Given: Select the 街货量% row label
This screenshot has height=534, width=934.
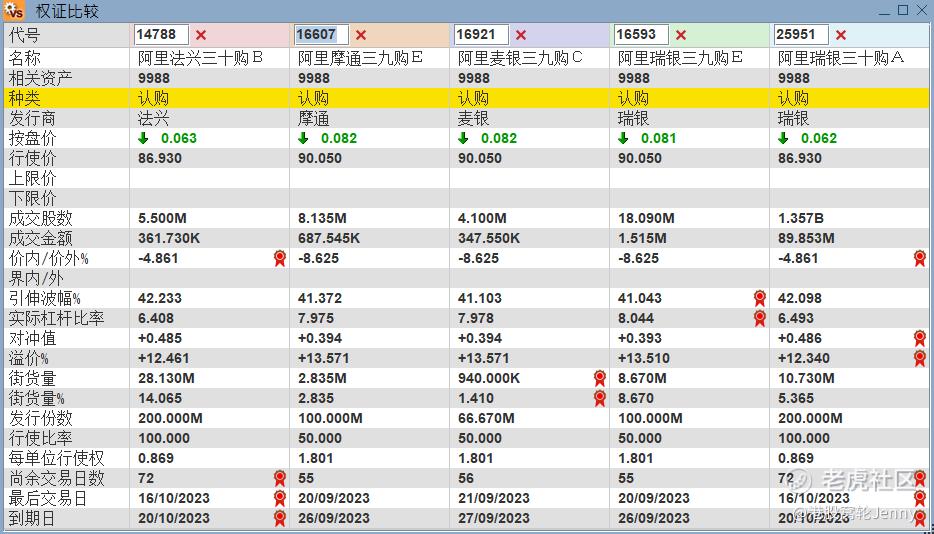Looking at the screenshot, I should coord(37,398).
